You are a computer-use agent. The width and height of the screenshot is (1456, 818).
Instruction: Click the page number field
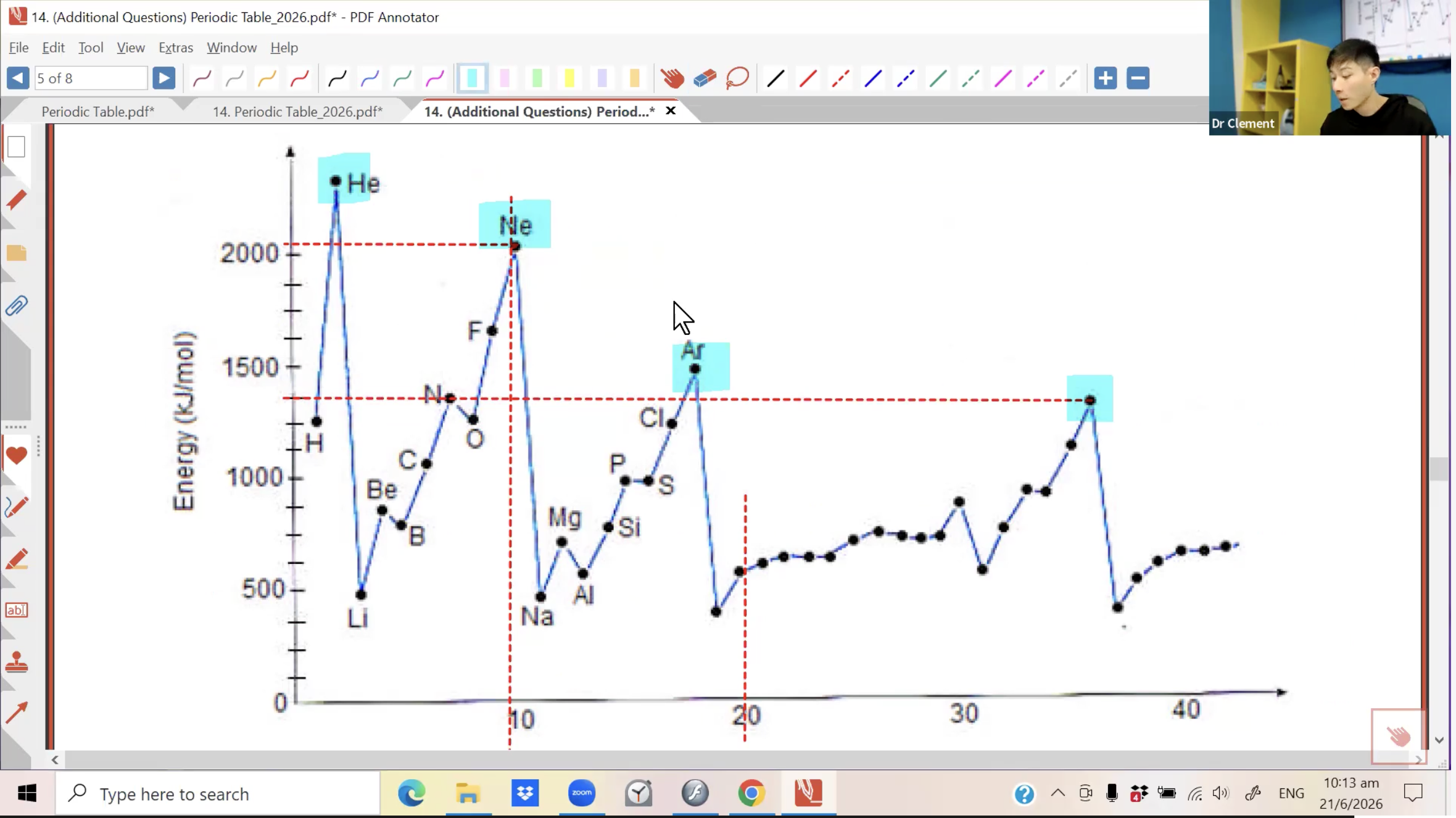click(91, 78)
